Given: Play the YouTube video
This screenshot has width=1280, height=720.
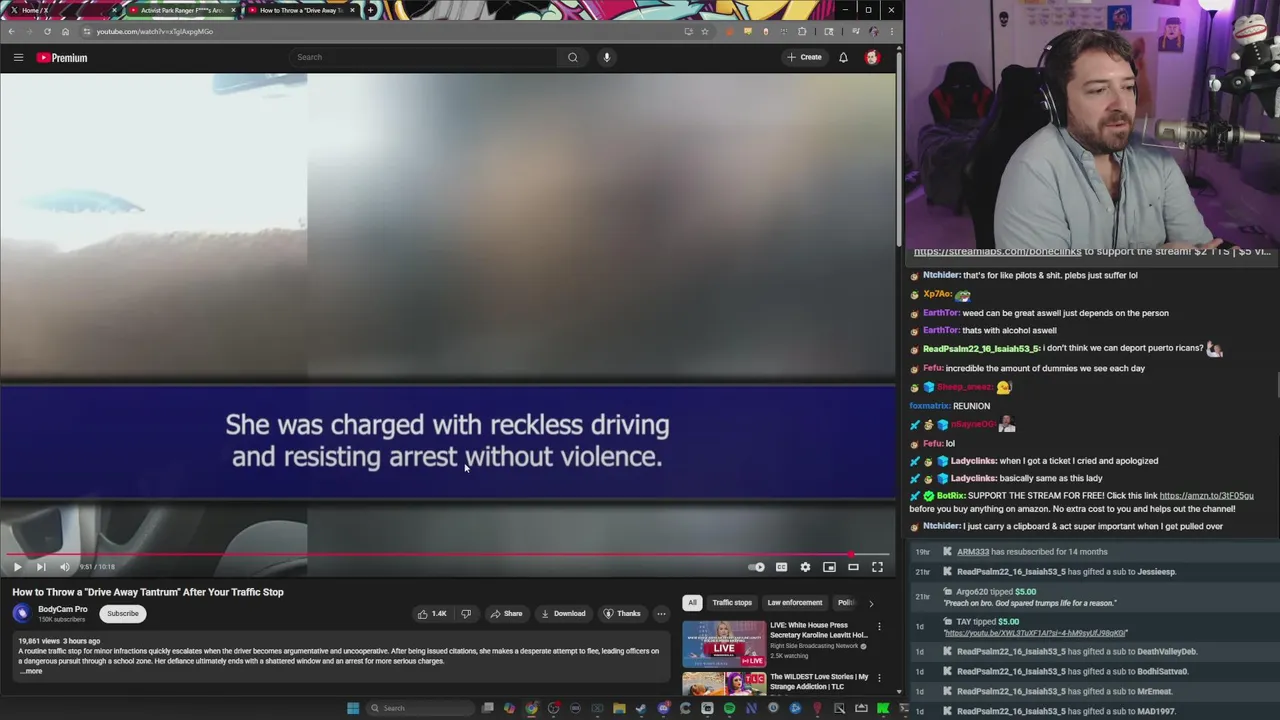Looking at the screenshot, I should coord(17,567).
